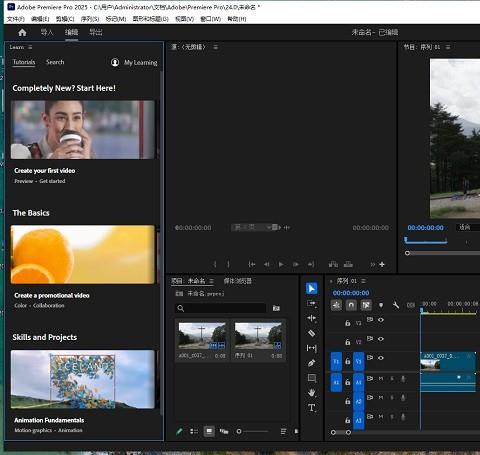Viewport: 480px width, 455px height.
Task: Open sort icons menu in Project panel
Action: (283, 431)
